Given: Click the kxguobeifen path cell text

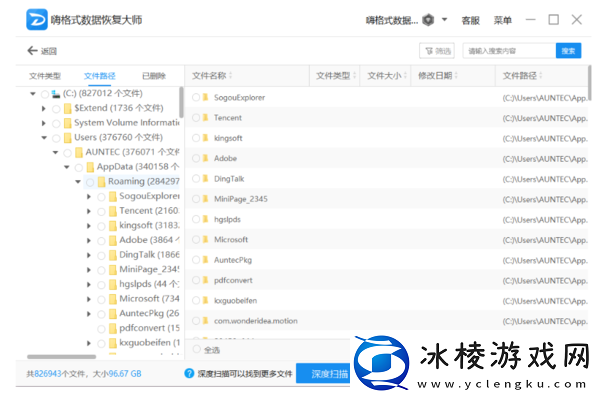Looking at the screenshot, I should coord(545,301).
